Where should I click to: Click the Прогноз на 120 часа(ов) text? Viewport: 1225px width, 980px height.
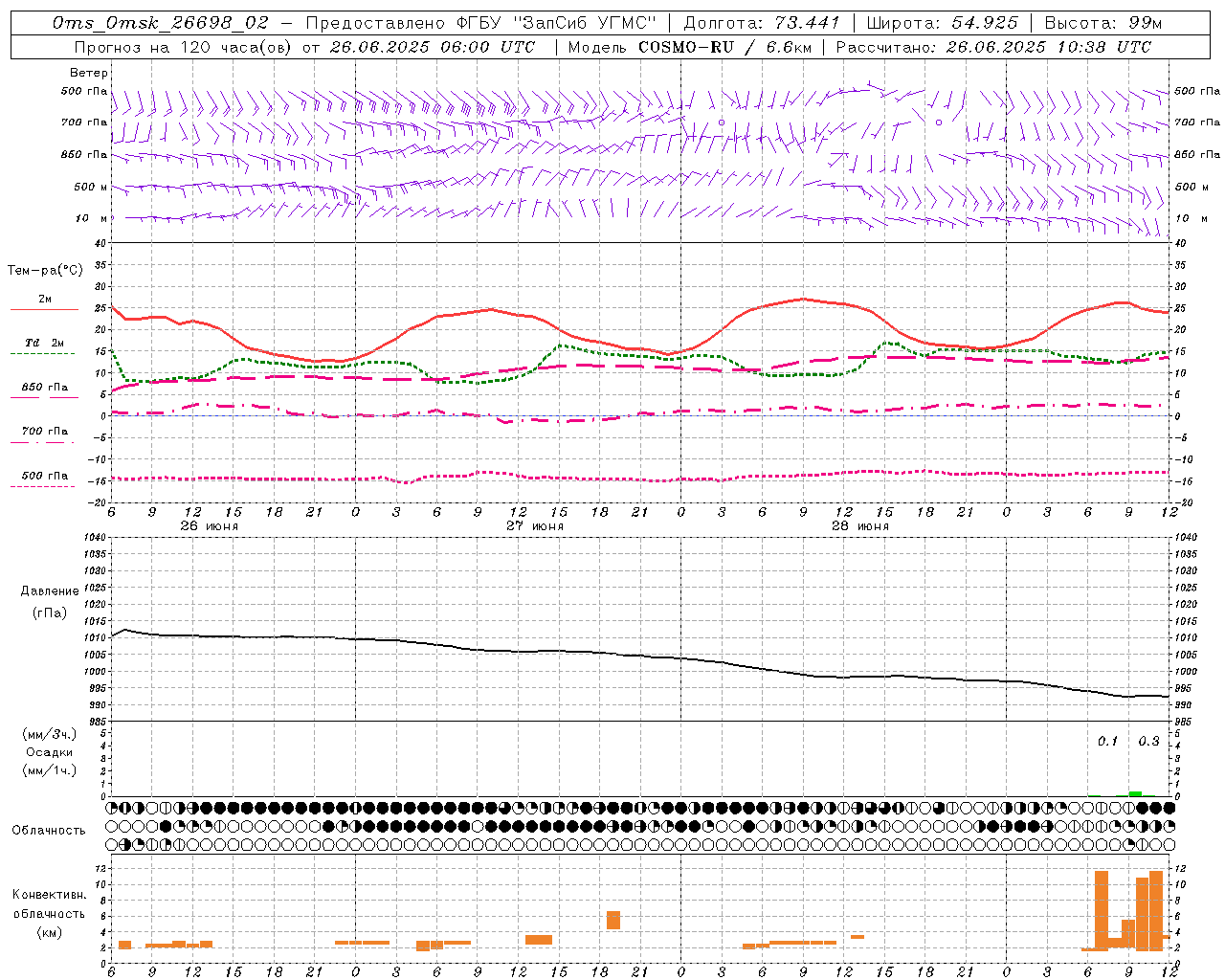click(x=184, y=46)
